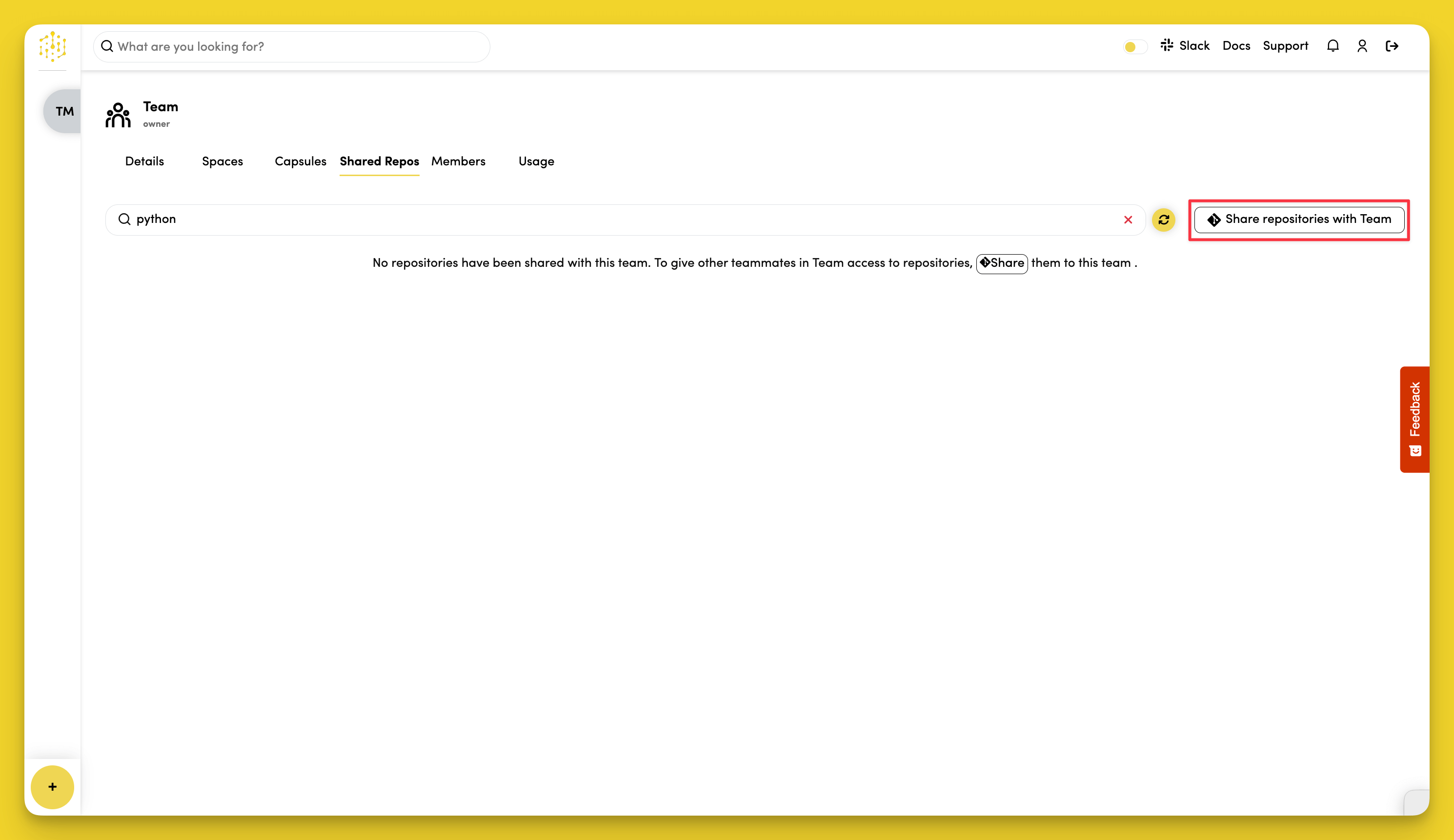The image size is (1454, 840).
Task: Click the inline Share button in message
Action: pos(1002,263)
